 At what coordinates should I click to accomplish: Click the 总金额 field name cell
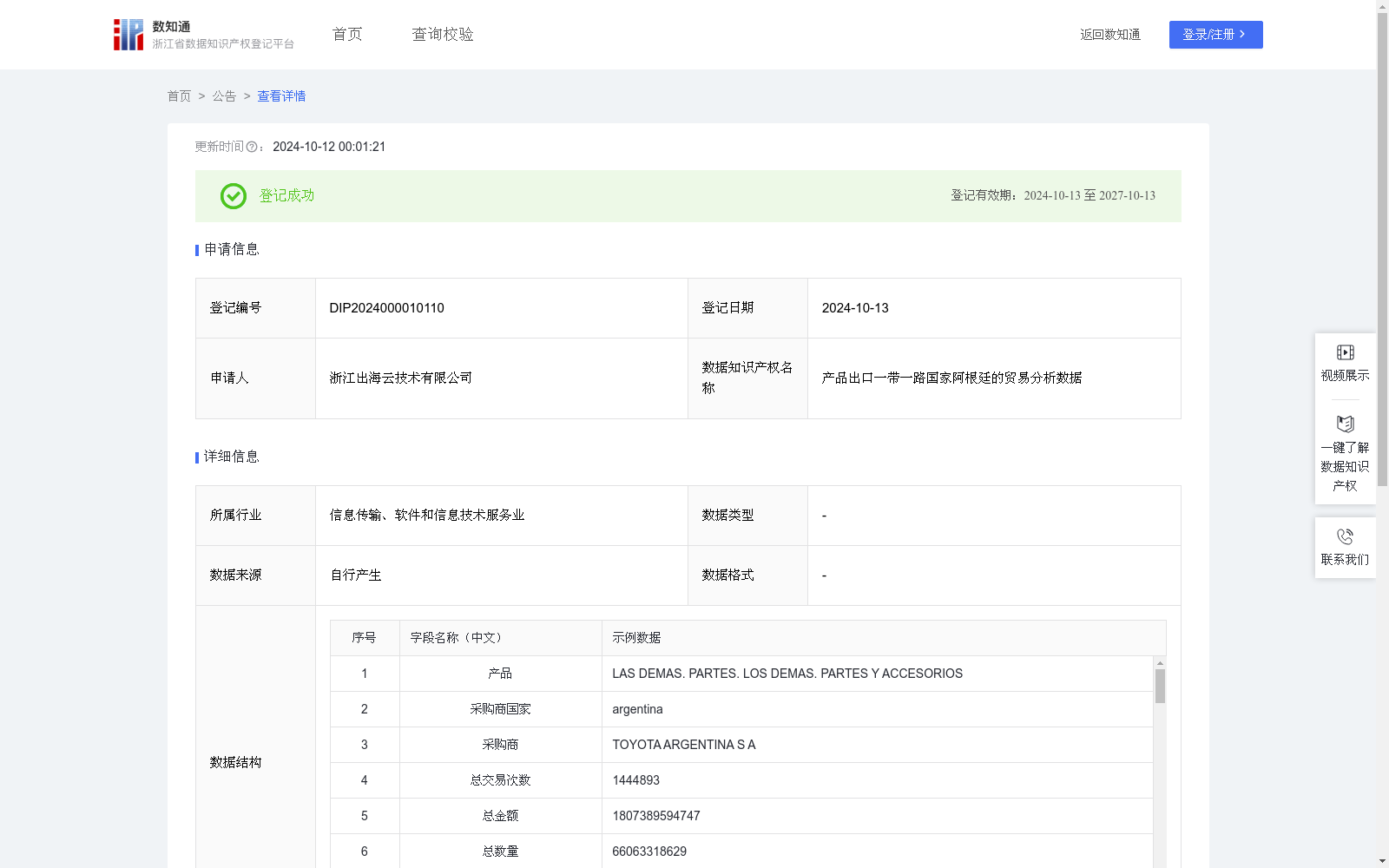(500, 816)
